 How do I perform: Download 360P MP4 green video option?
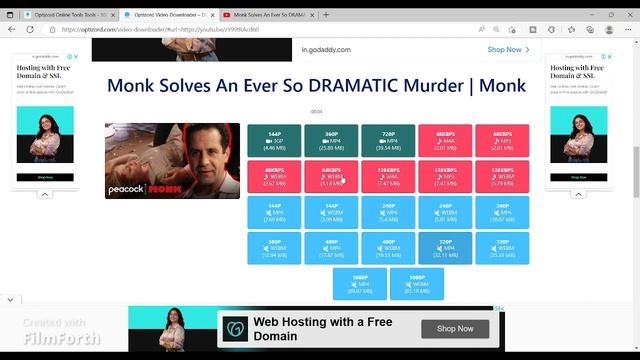tap(331, 141)
